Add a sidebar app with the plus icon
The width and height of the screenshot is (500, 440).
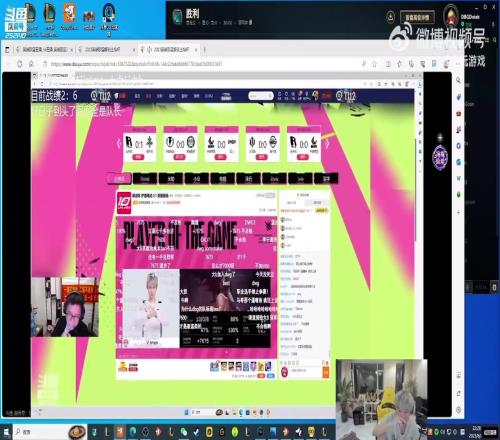click(x=458, y=212)
